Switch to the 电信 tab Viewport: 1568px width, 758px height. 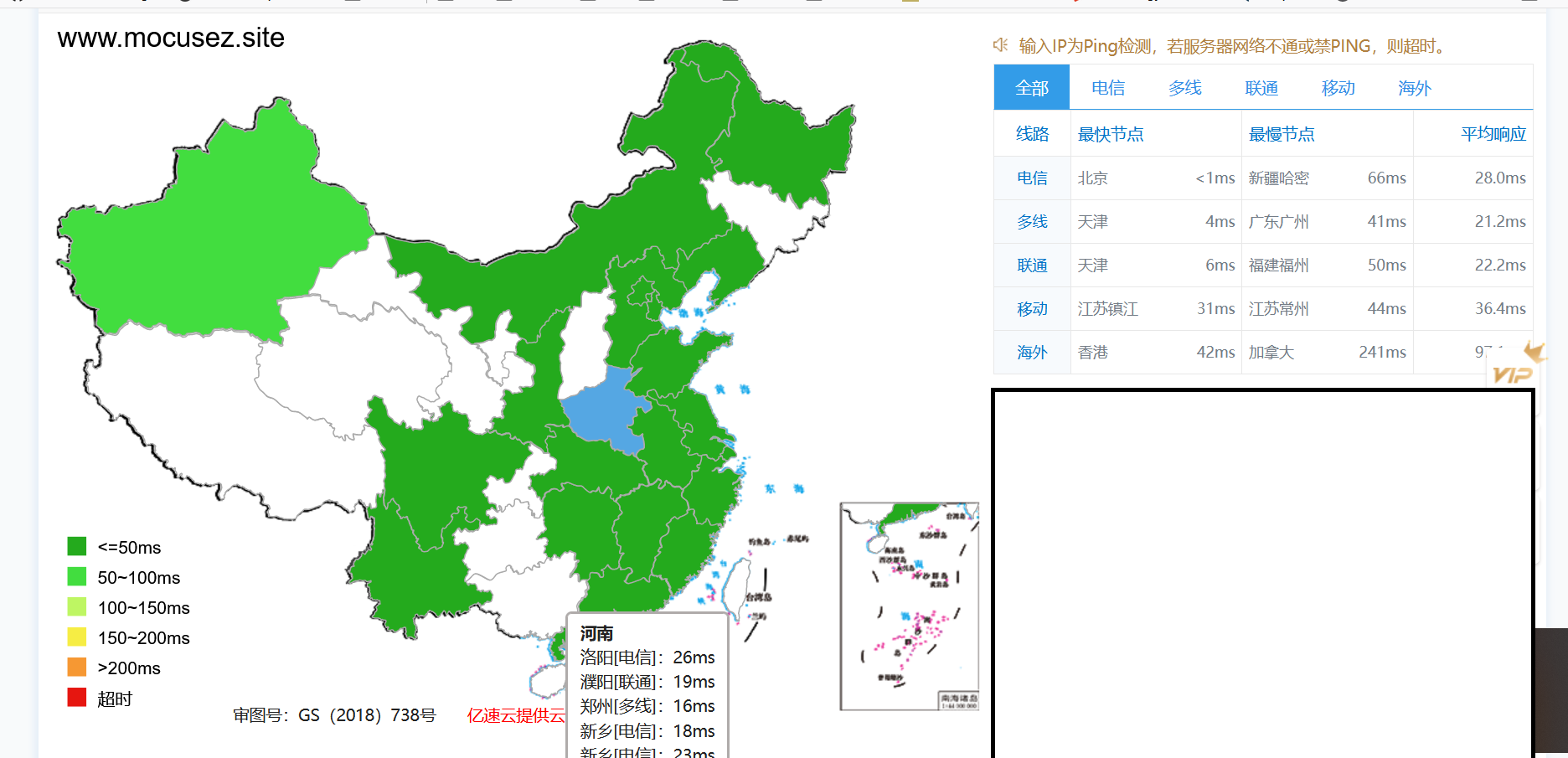pyautogui.click(x=1108, y=88)
